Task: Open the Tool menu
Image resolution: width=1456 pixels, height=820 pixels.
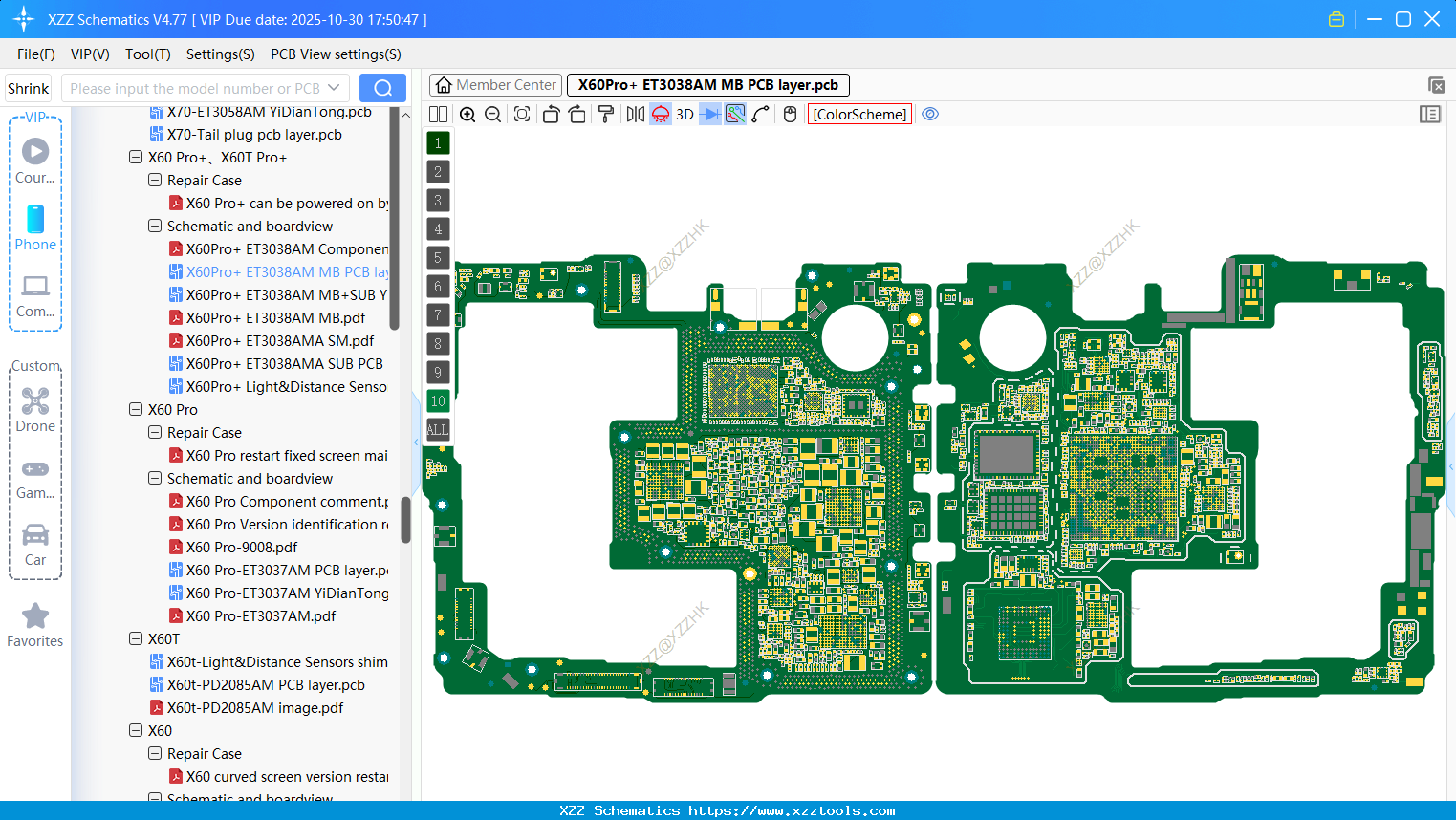Action: pos(147,54)
